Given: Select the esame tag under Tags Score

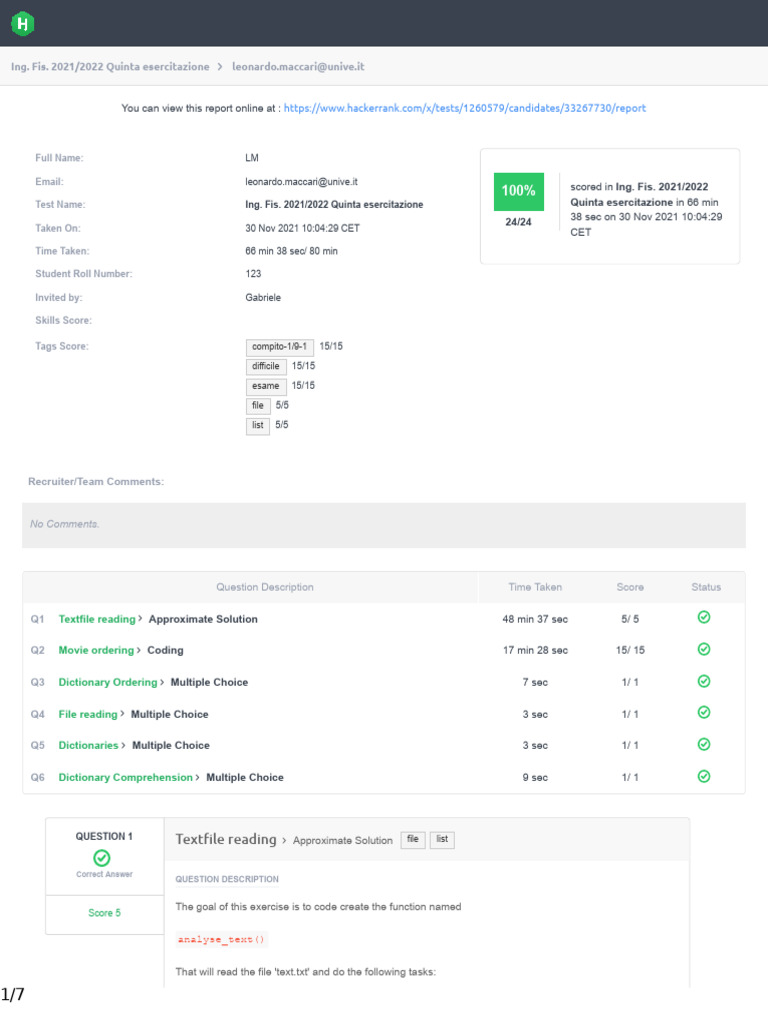Looking at the screenshot, I should click(x=266, y=386).
